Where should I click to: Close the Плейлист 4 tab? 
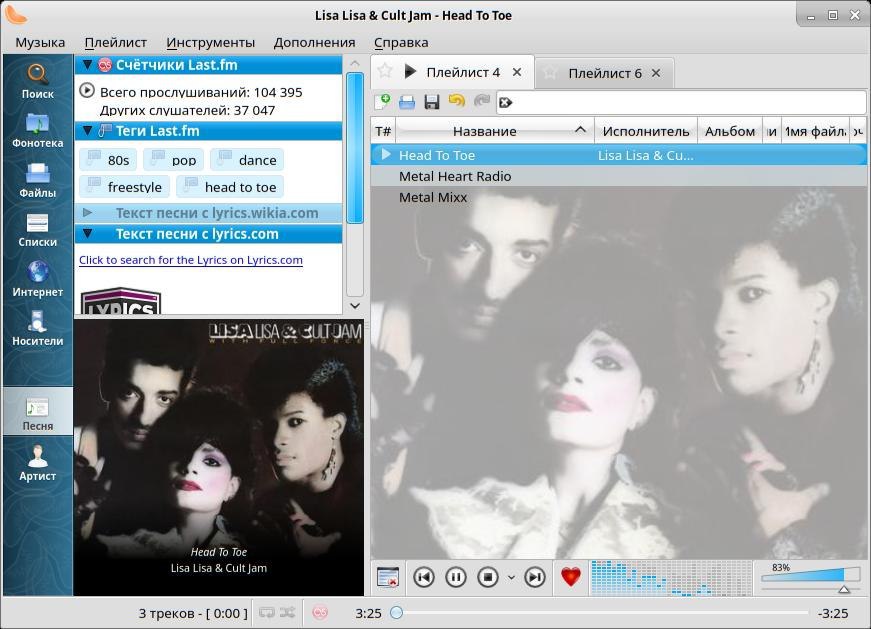517,72
